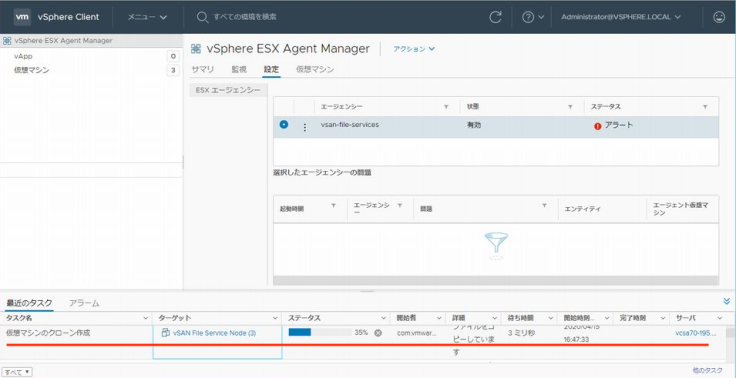
Task: Refresh the vSphere Client view
Action: (x=495, y=17)
